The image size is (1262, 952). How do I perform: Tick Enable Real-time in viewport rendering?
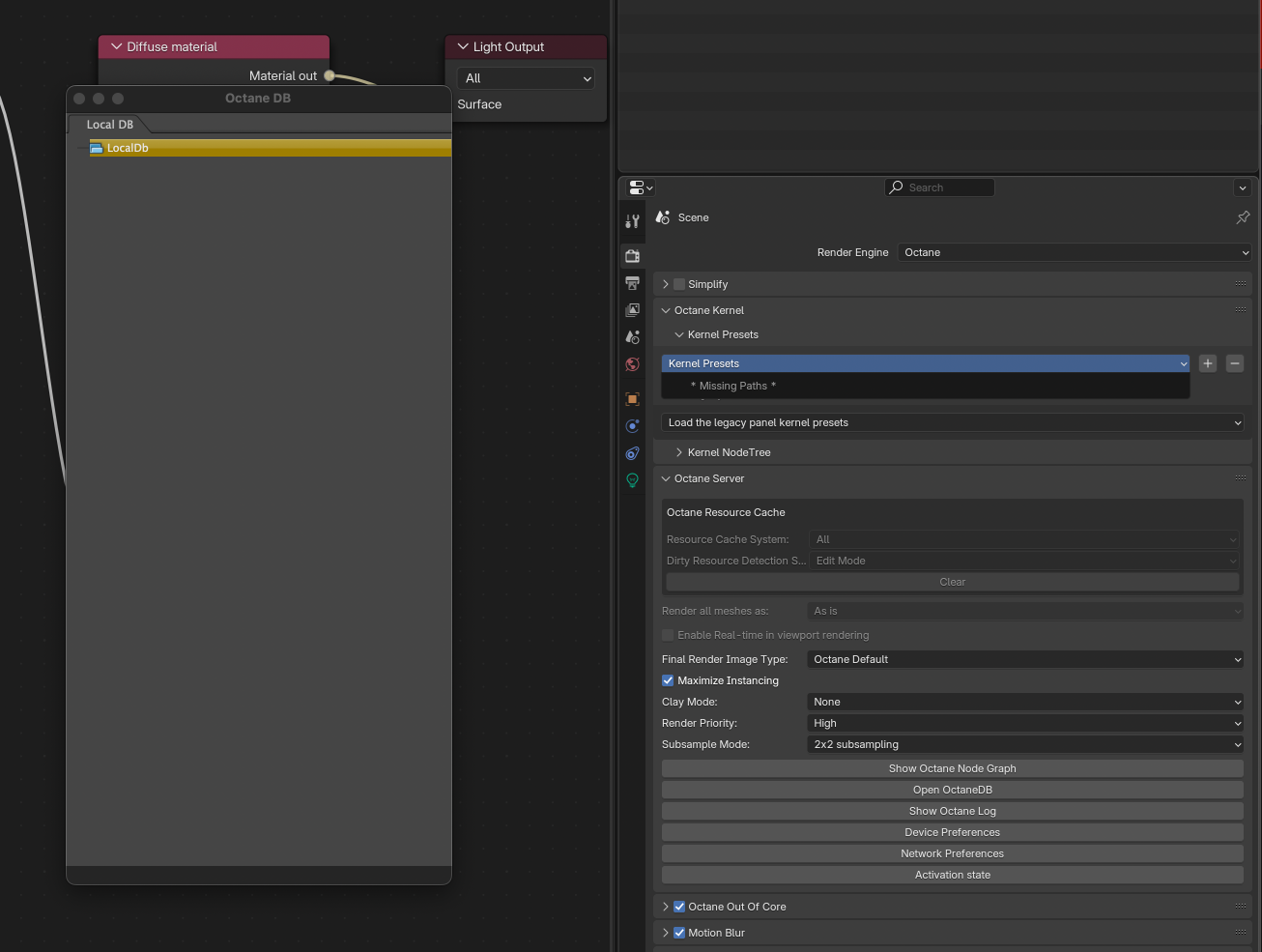[x=668, y=635]
